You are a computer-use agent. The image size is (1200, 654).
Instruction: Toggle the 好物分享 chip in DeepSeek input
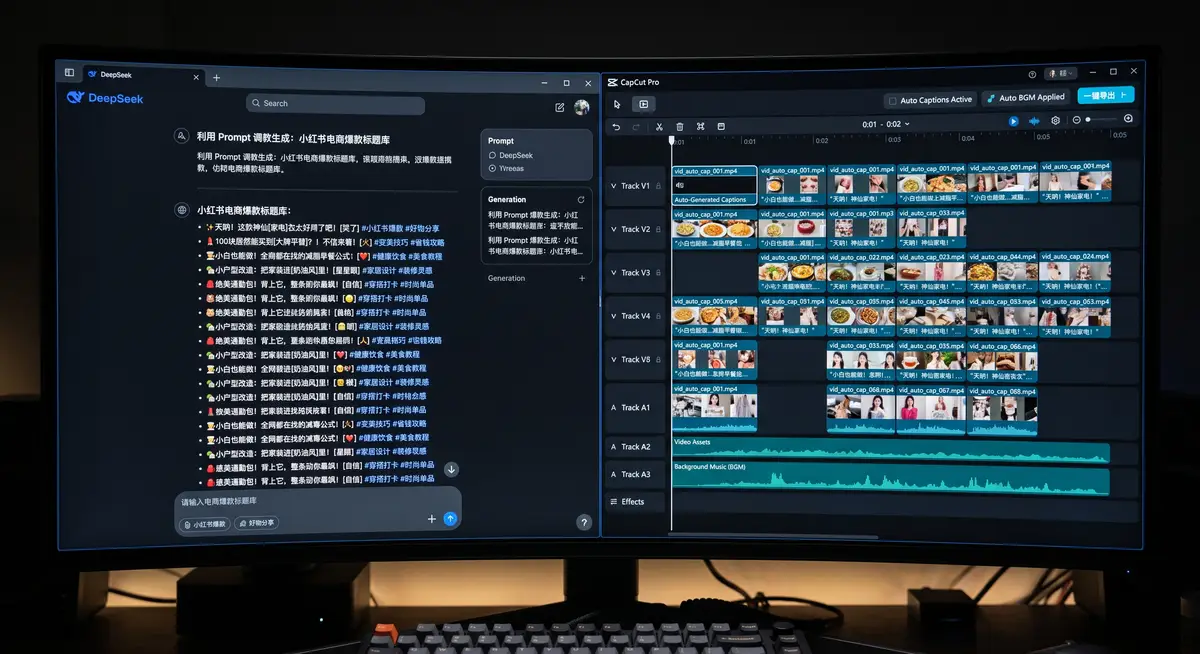[256, 523]
